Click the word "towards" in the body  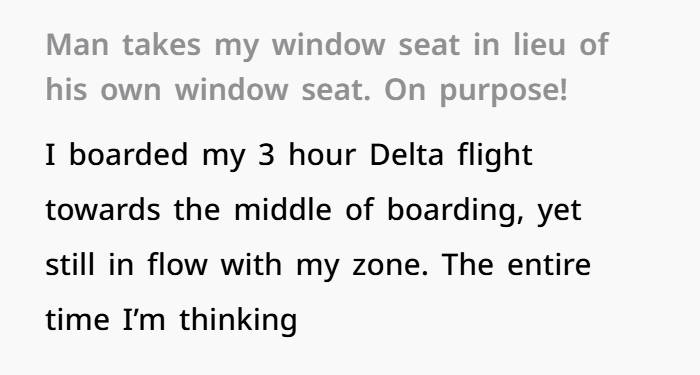[x=103, y=210]
